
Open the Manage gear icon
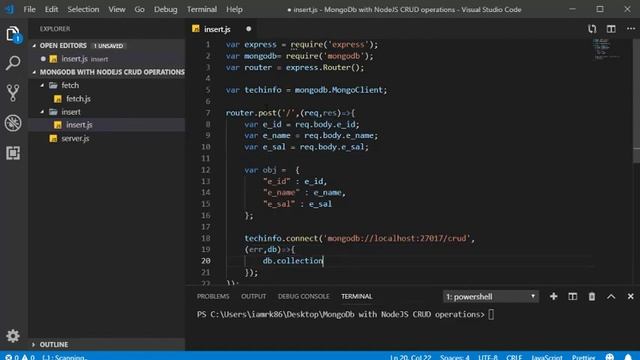(13, 336)
